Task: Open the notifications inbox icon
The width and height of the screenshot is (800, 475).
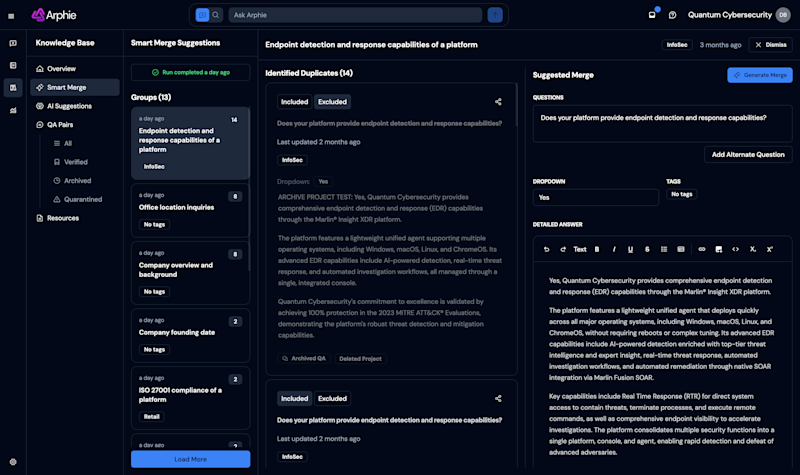Action: pos(652,15)
